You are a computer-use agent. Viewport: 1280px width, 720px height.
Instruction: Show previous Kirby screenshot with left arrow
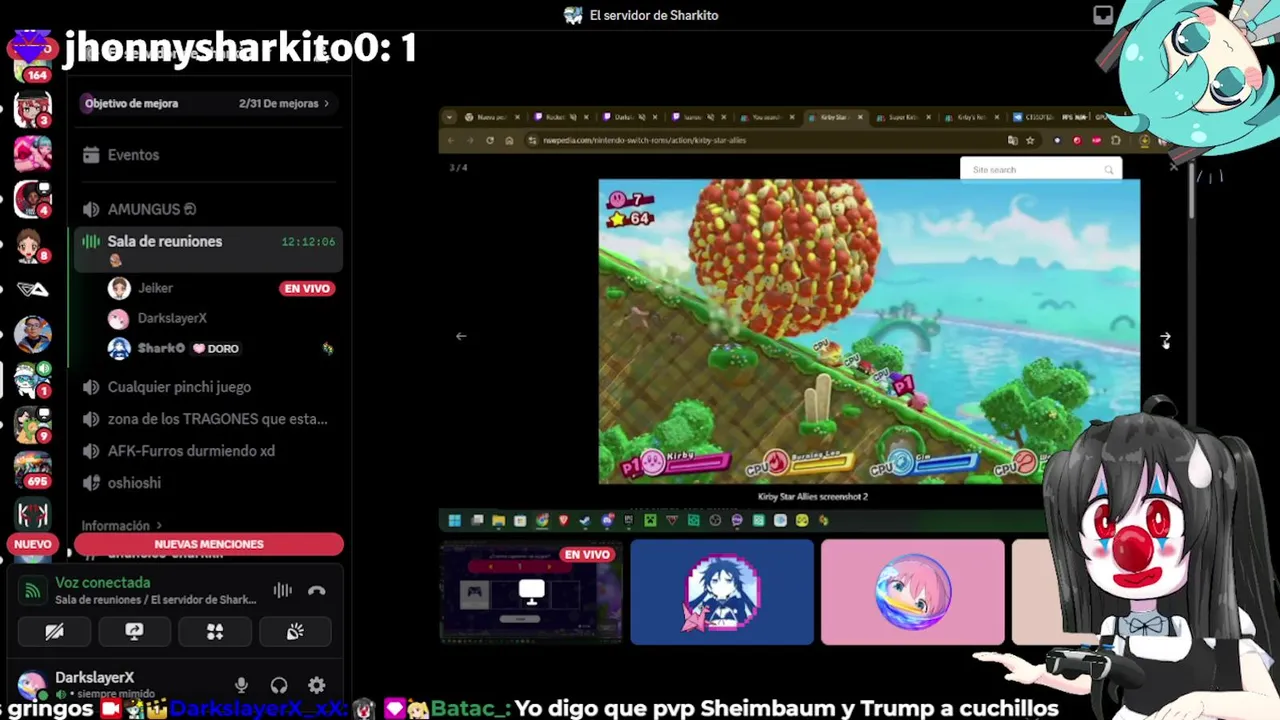tap(461, 336)
